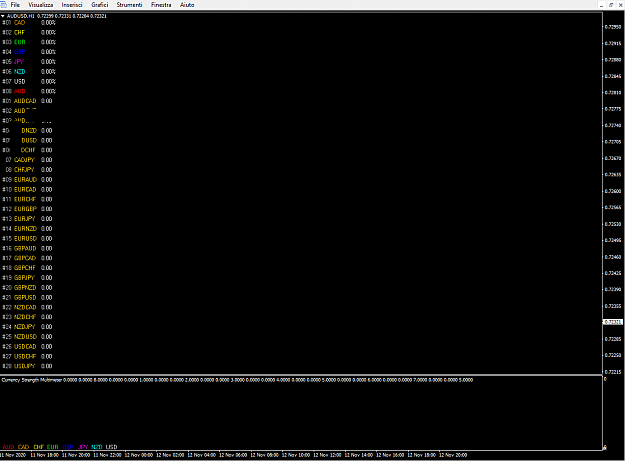Click the EURUSD pair row #15

coord(27,238)
